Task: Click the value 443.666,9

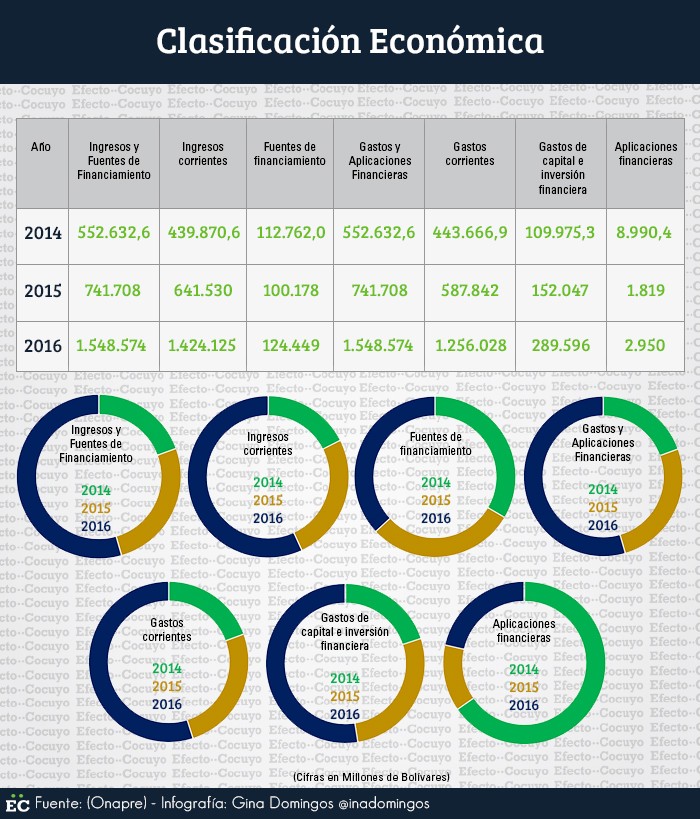Action: coord(470,232)
